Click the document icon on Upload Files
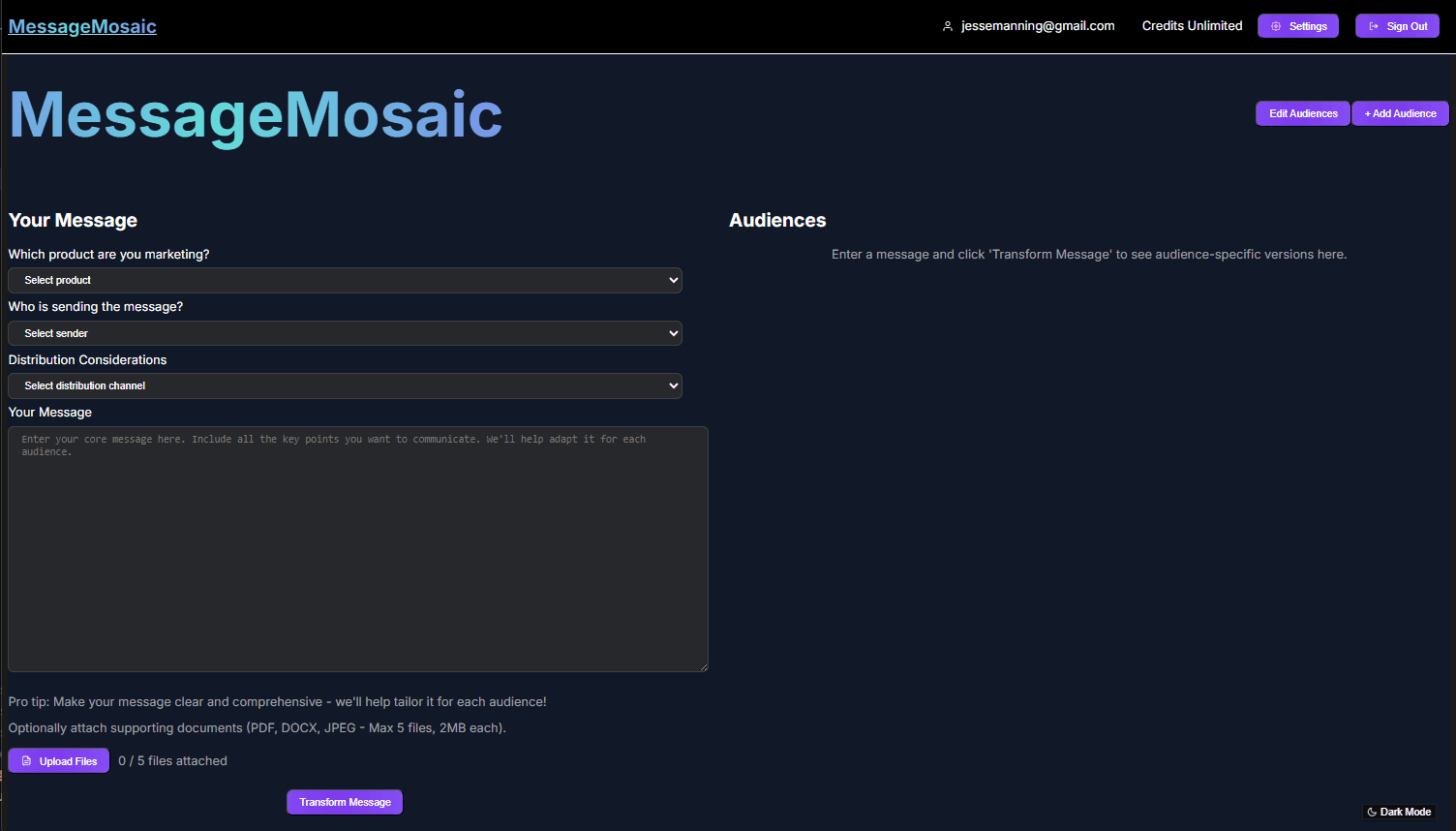Image resolution: width=1456 pixels, height=831 pixels. pos(28,760)
